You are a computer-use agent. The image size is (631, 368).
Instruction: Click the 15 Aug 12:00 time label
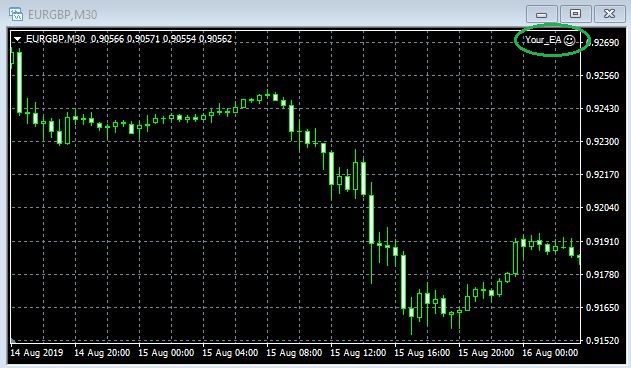tap(358, 353)
